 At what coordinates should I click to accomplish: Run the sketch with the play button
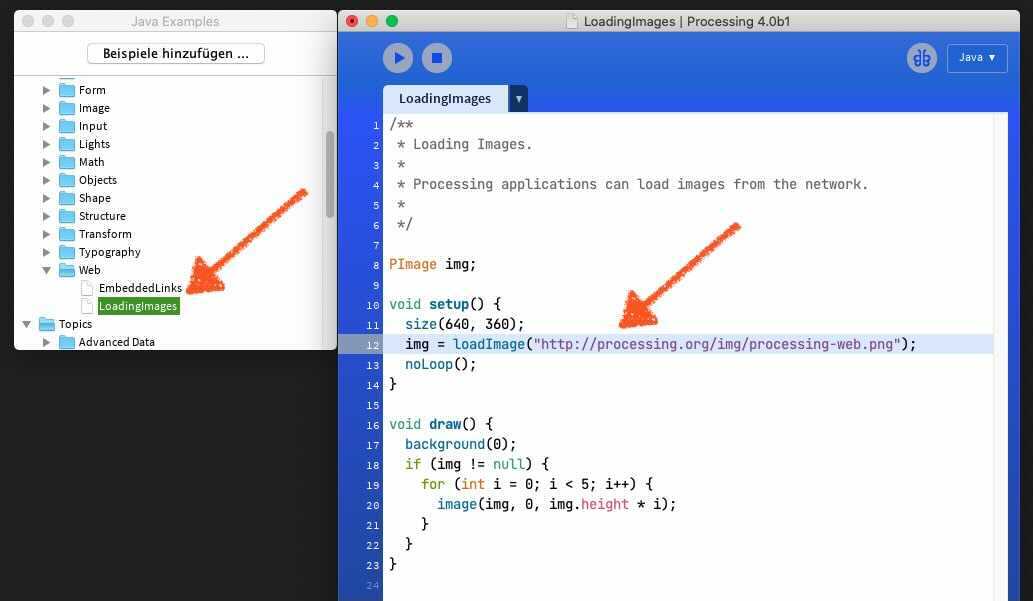tap(398, 58)
